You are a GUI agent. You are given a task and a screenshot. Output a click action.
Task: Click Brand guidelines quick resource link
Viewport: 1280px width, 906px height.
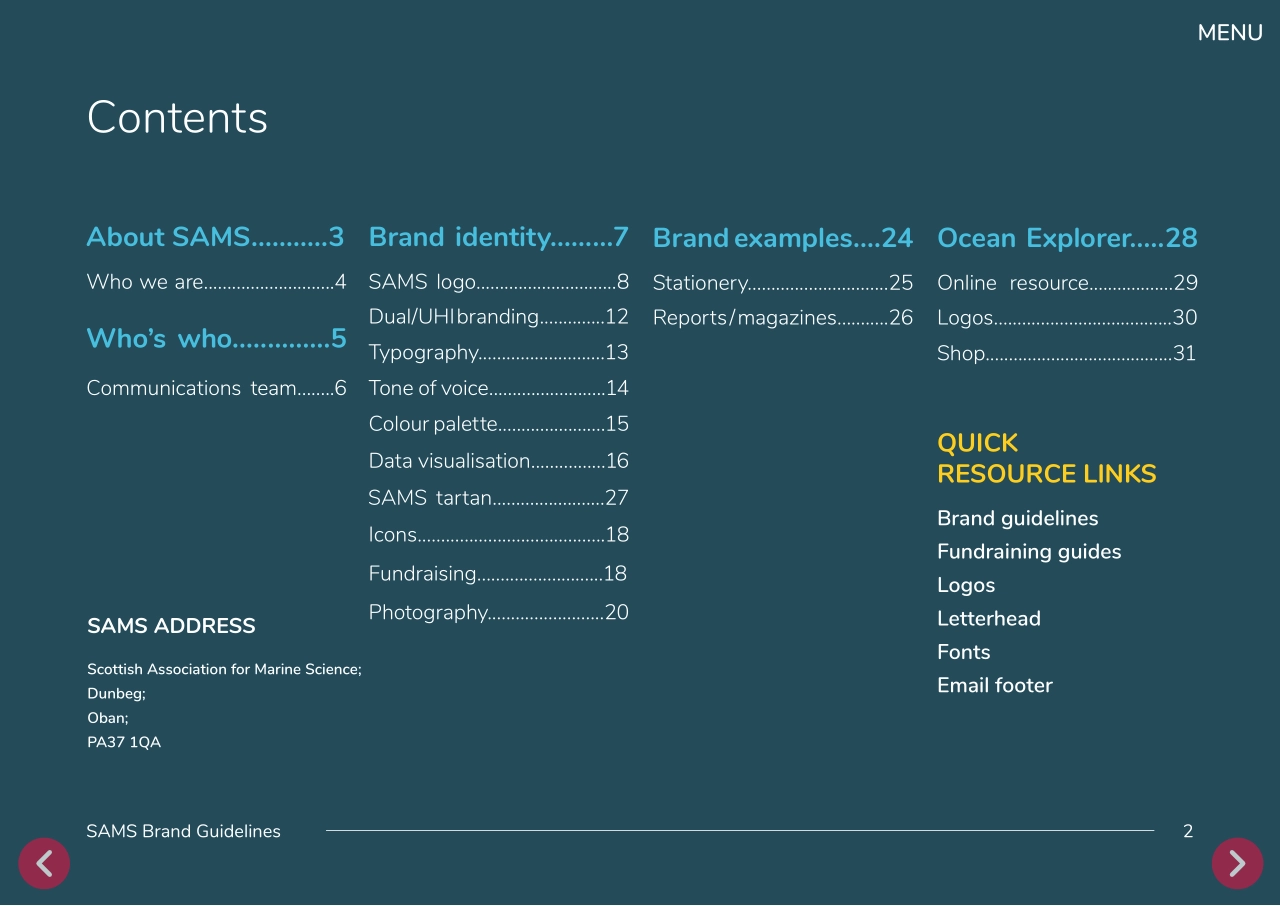point(1017,518)
